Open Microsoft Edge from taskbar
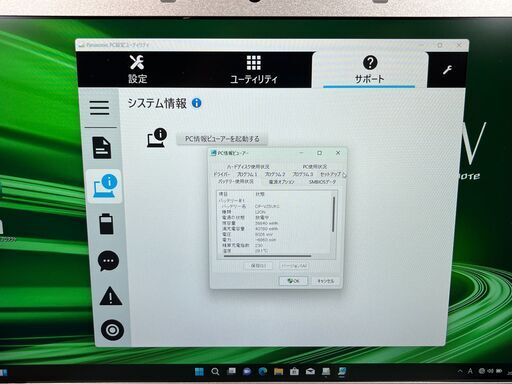 (263, 371)
